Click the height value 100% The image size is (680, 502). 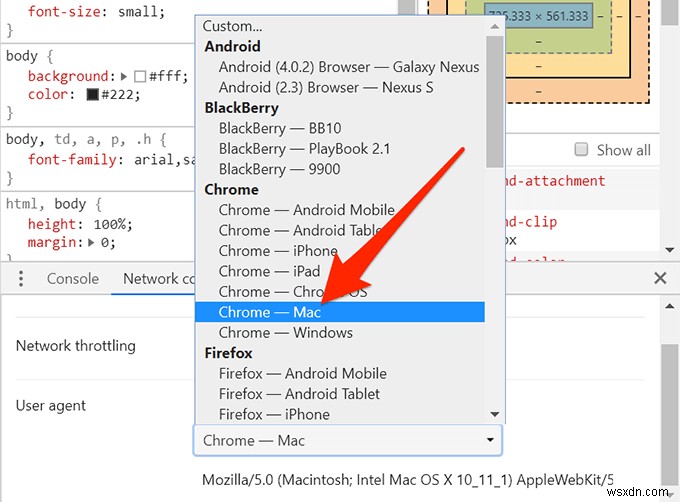click(110, 224)
